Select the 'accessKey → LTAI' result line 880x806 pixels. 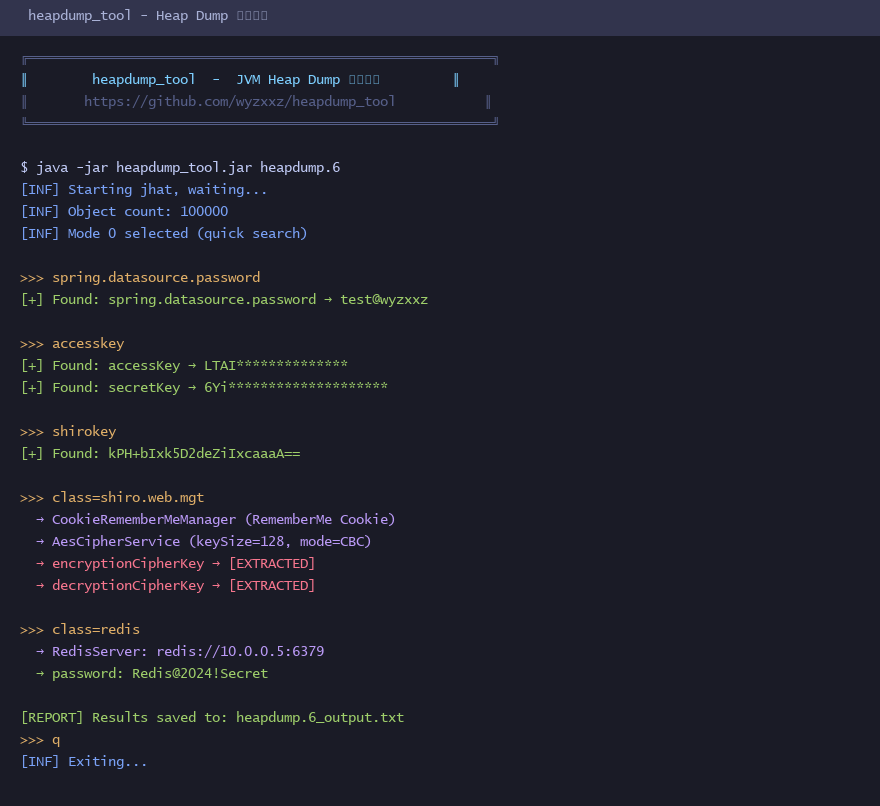point(184,365)
